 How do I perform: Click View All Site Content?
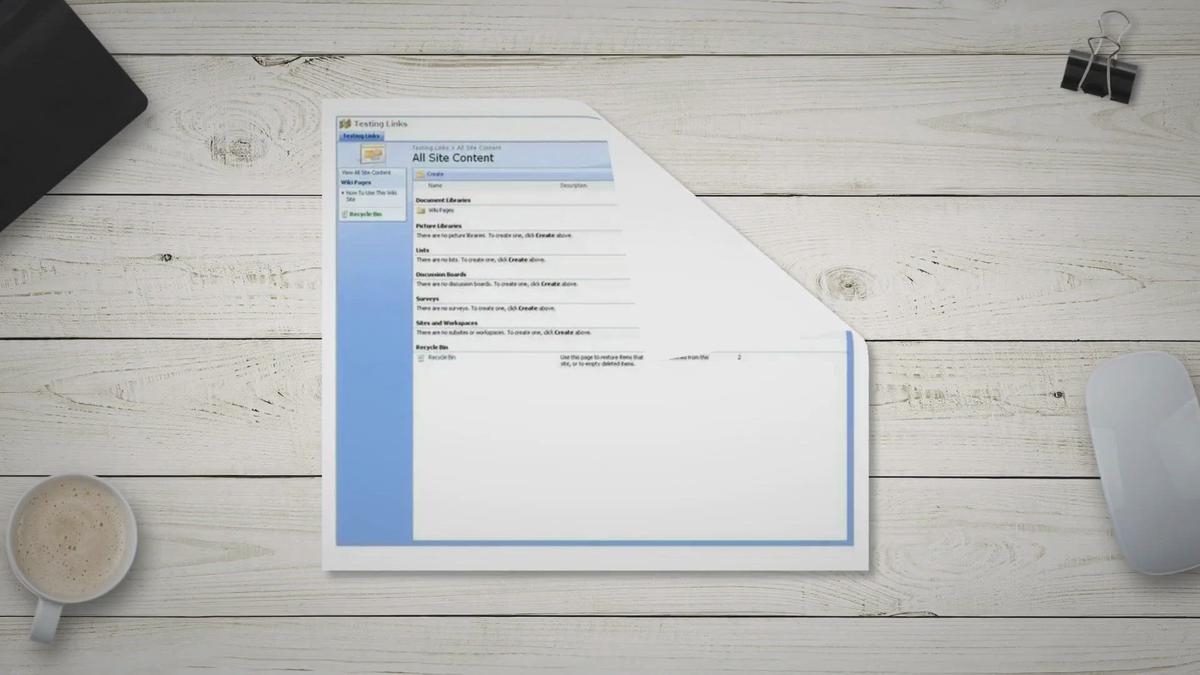tap(366, 172)
